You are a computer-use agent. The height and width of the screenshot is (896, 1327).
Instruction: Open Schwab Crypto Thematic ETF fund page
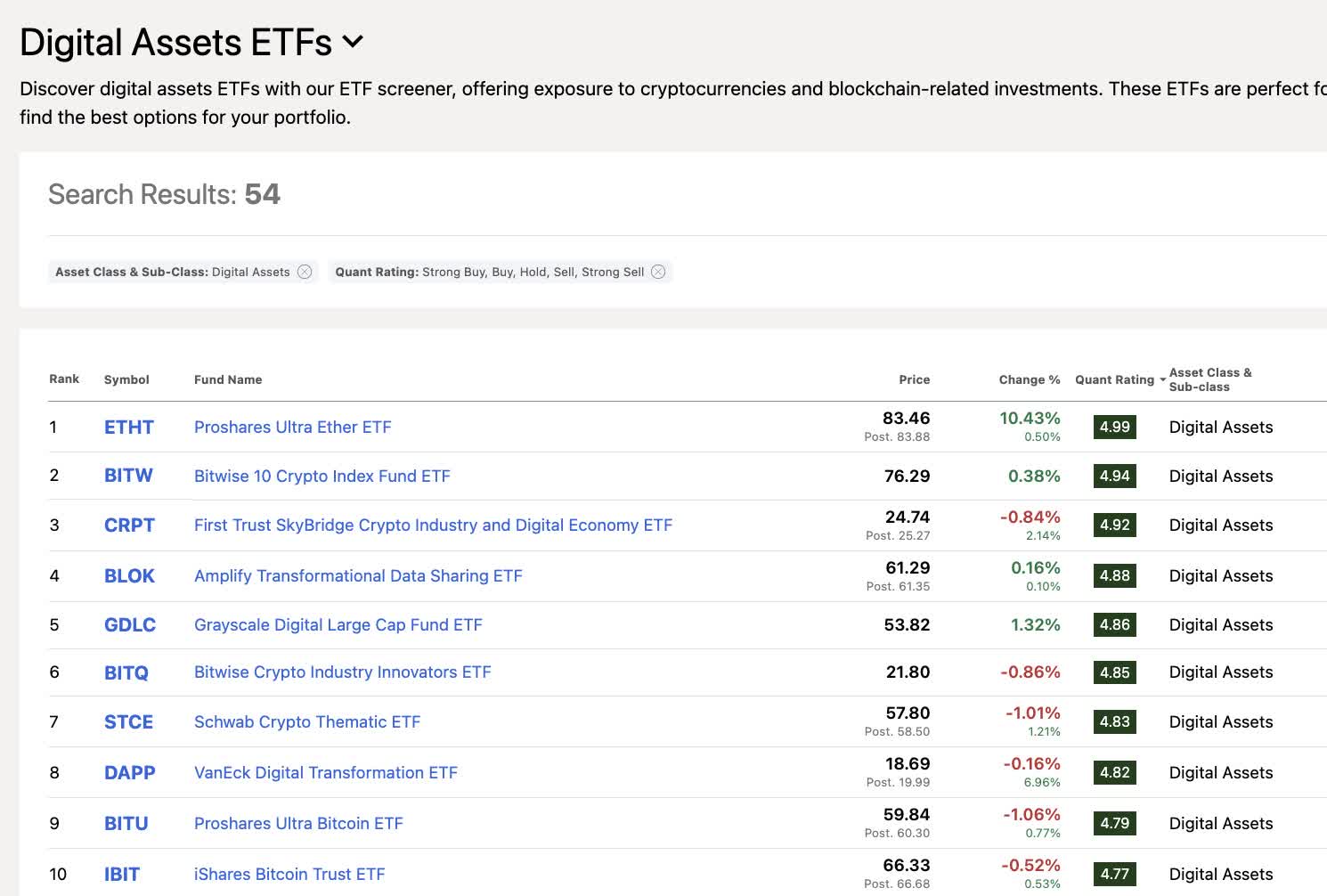307,721
